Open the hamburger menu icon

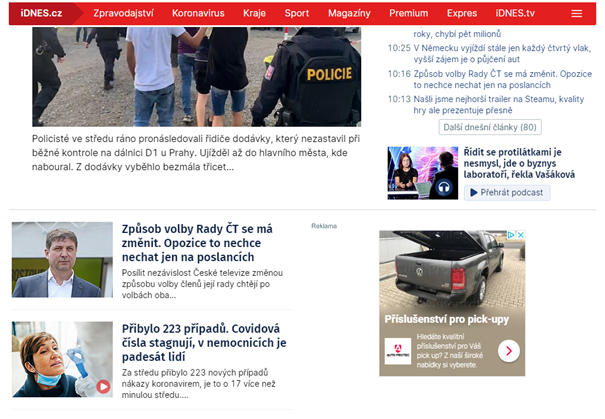coord(576,14)
